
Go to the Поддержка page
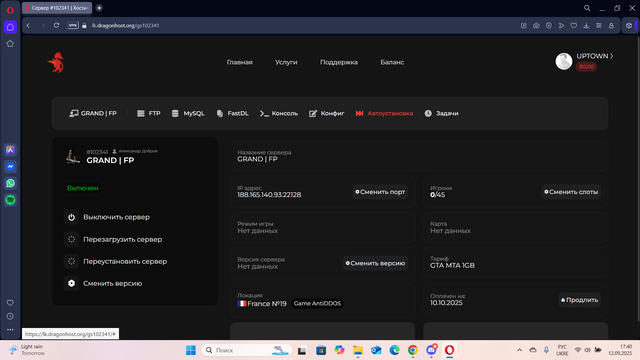click(339, 62)
